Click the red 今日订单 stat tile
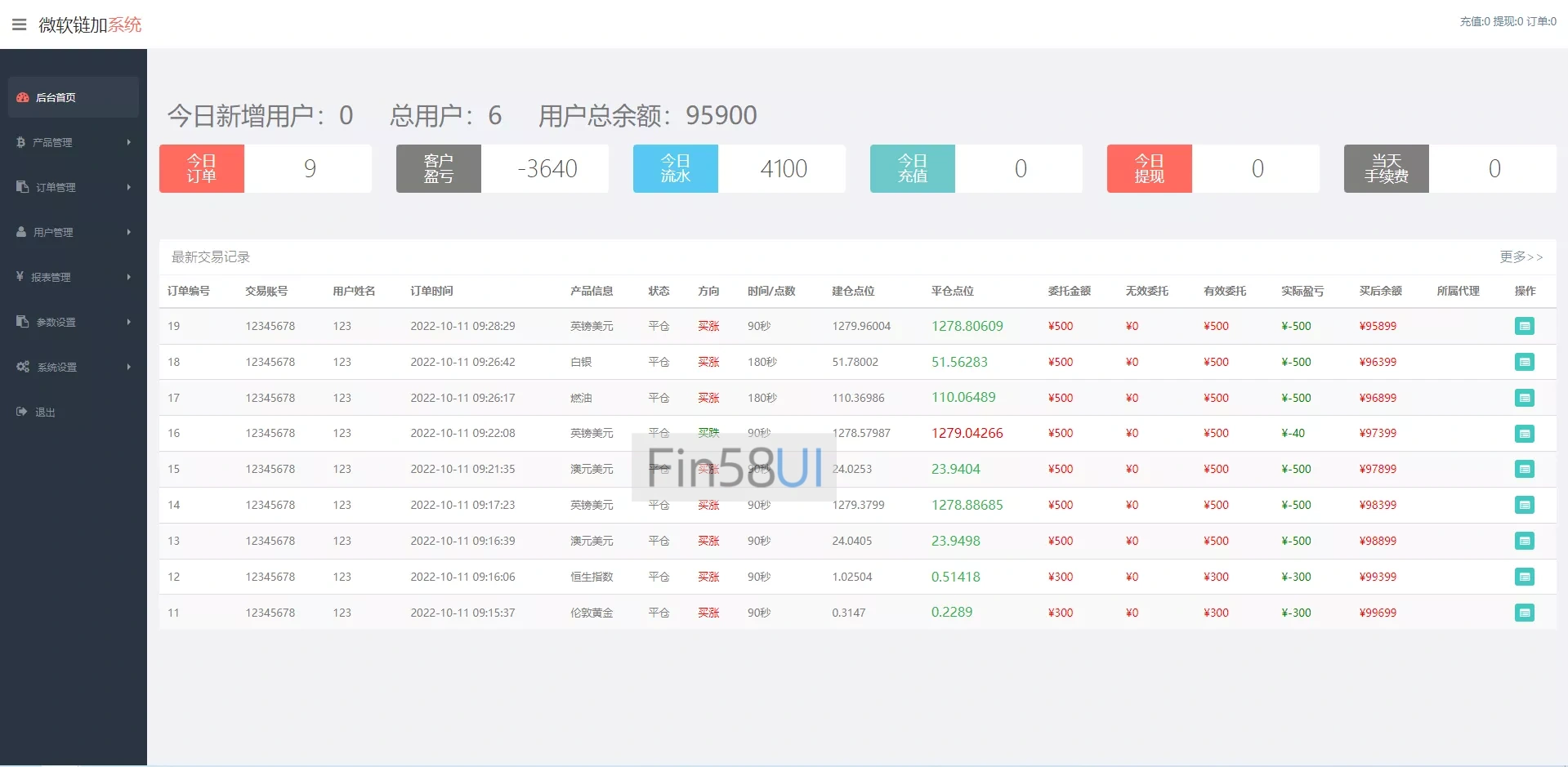This screenshot has width=1568, height=767. (202, 168)
